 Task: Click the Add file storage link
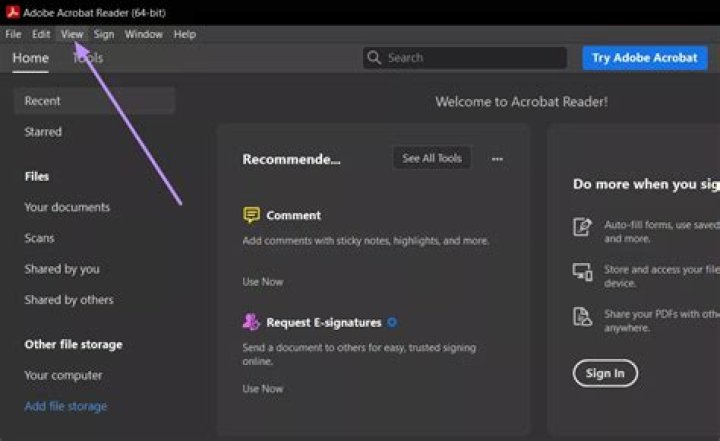tap(66, 406)
